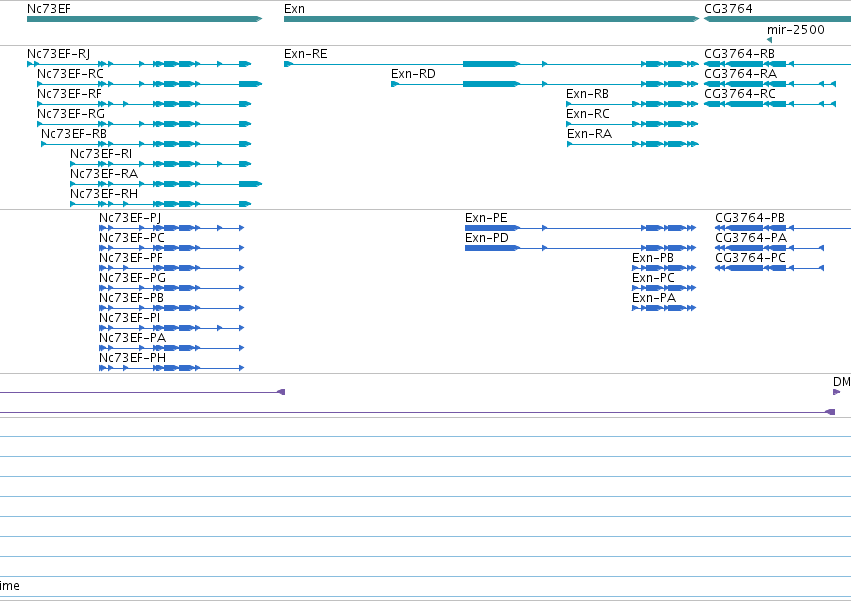Click the Exn gene label

pos(294,9)
